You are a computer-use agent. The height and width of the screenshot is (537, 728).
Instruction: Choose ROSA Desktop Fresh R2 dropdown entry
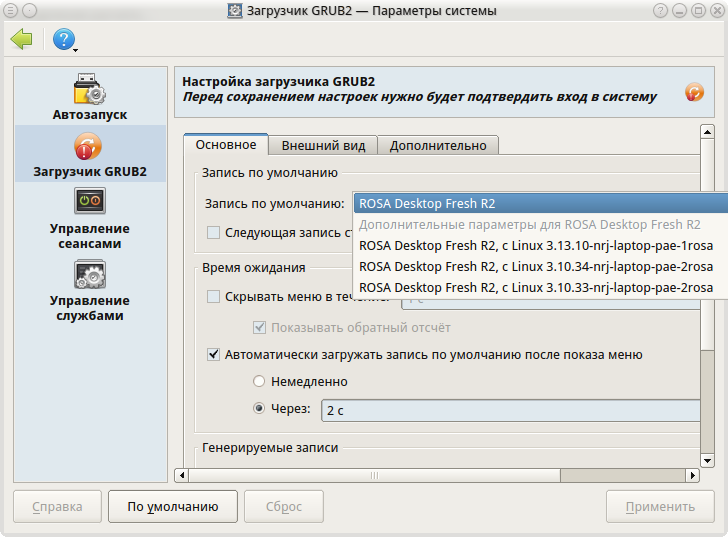(x=540, y=203)
